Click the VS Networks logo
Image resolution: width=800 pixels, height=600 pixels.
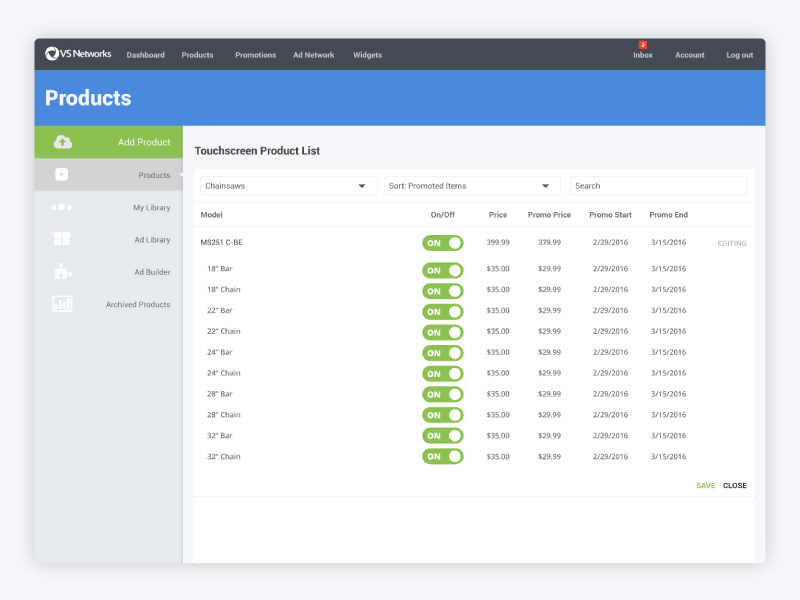(x=80, y=54)
